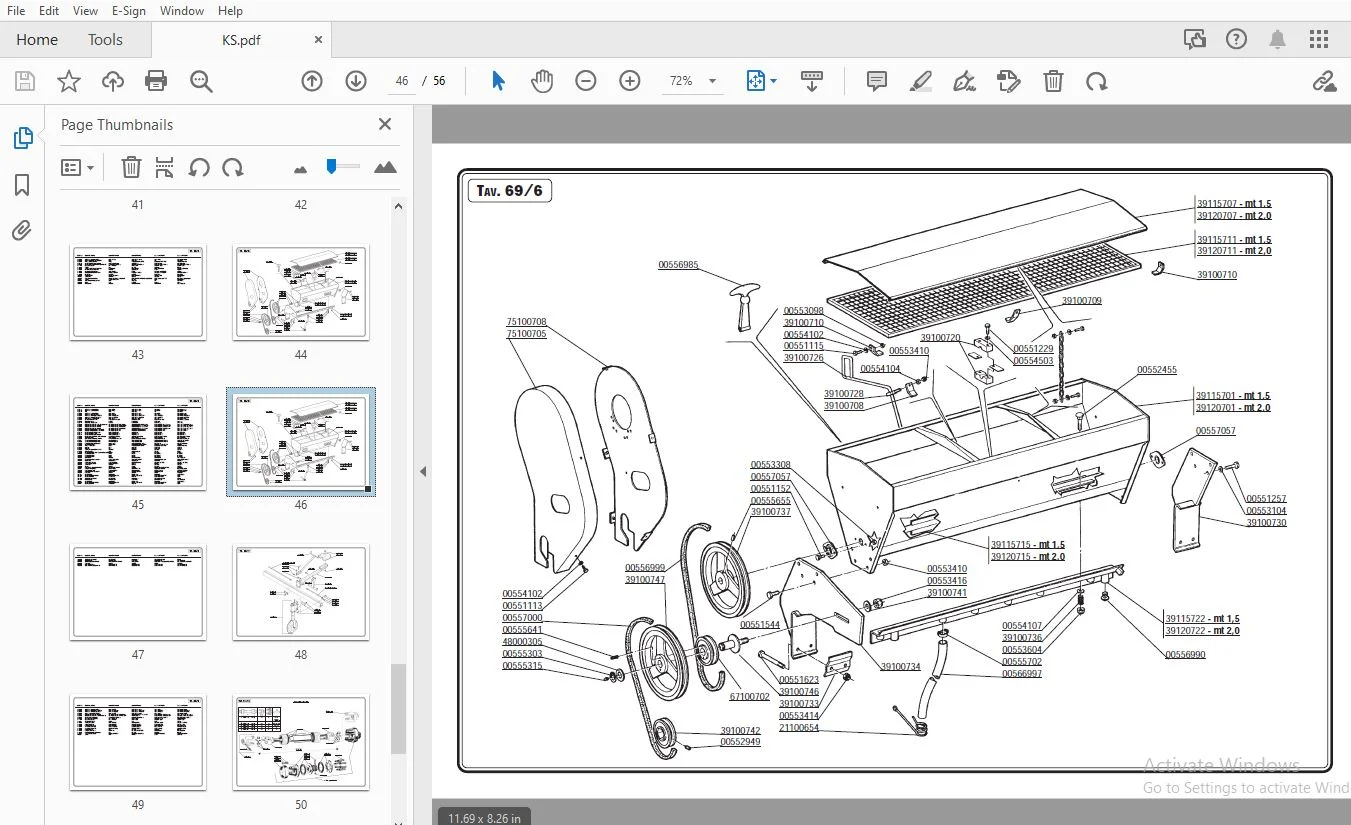Open the find text magnifier tool
The image size is (1351, 825).
pos(201,81)
